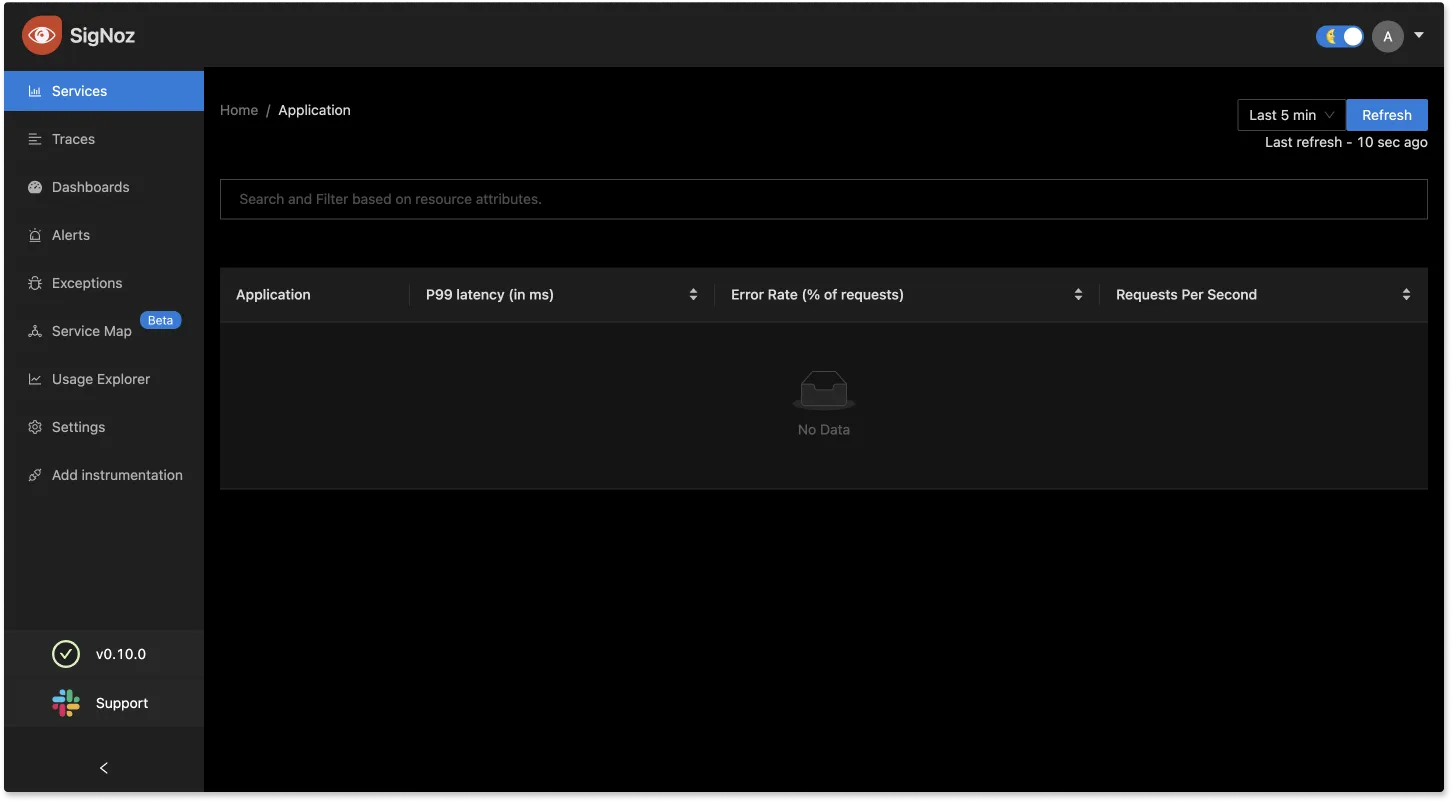This screenshot has width=1452, height=802.
Task: Click the Alerts siren icon
Action: [35, 235]
